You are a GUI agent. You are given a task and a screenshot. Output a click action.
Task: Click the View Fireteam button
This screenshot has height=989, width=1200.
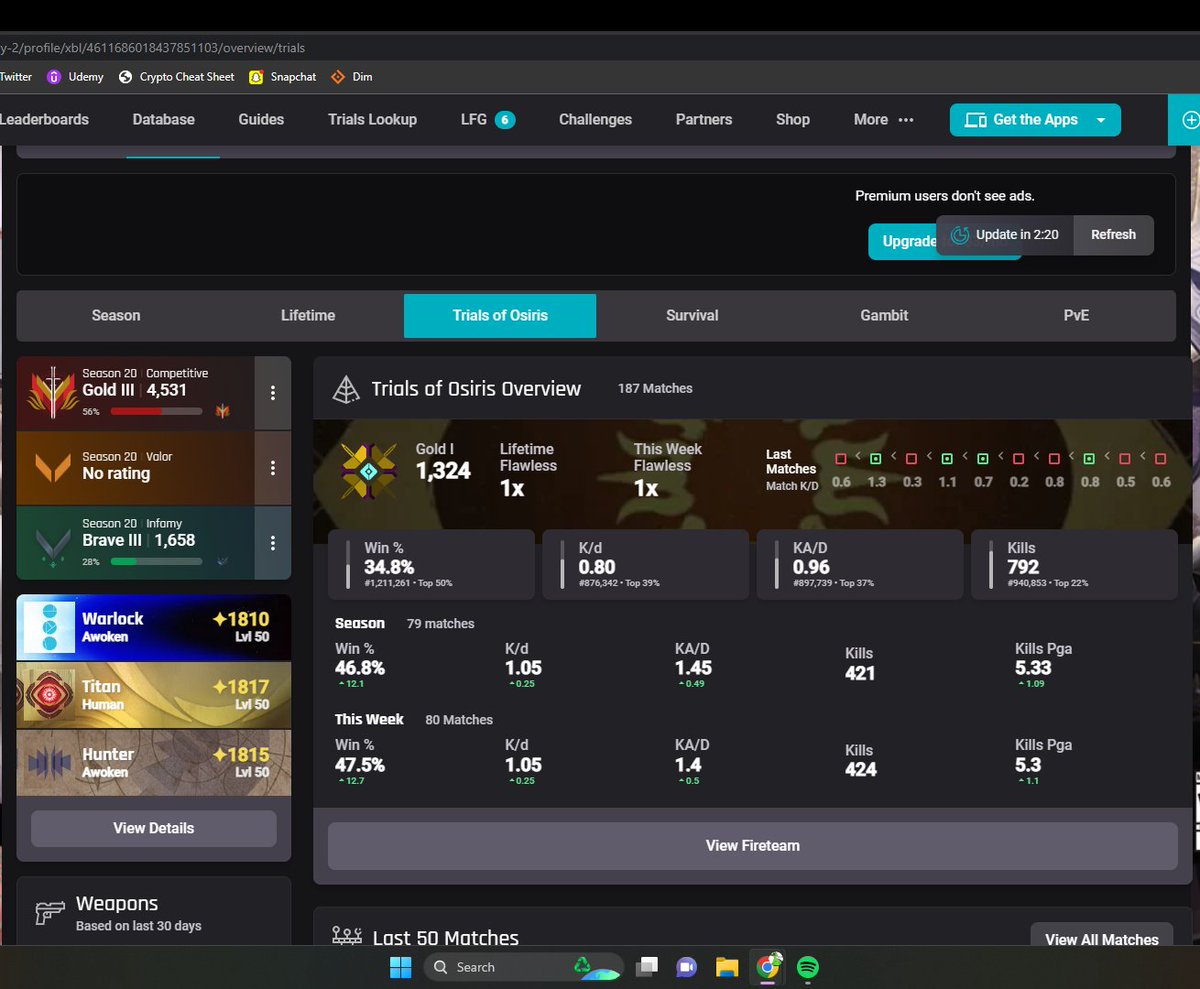752,846
